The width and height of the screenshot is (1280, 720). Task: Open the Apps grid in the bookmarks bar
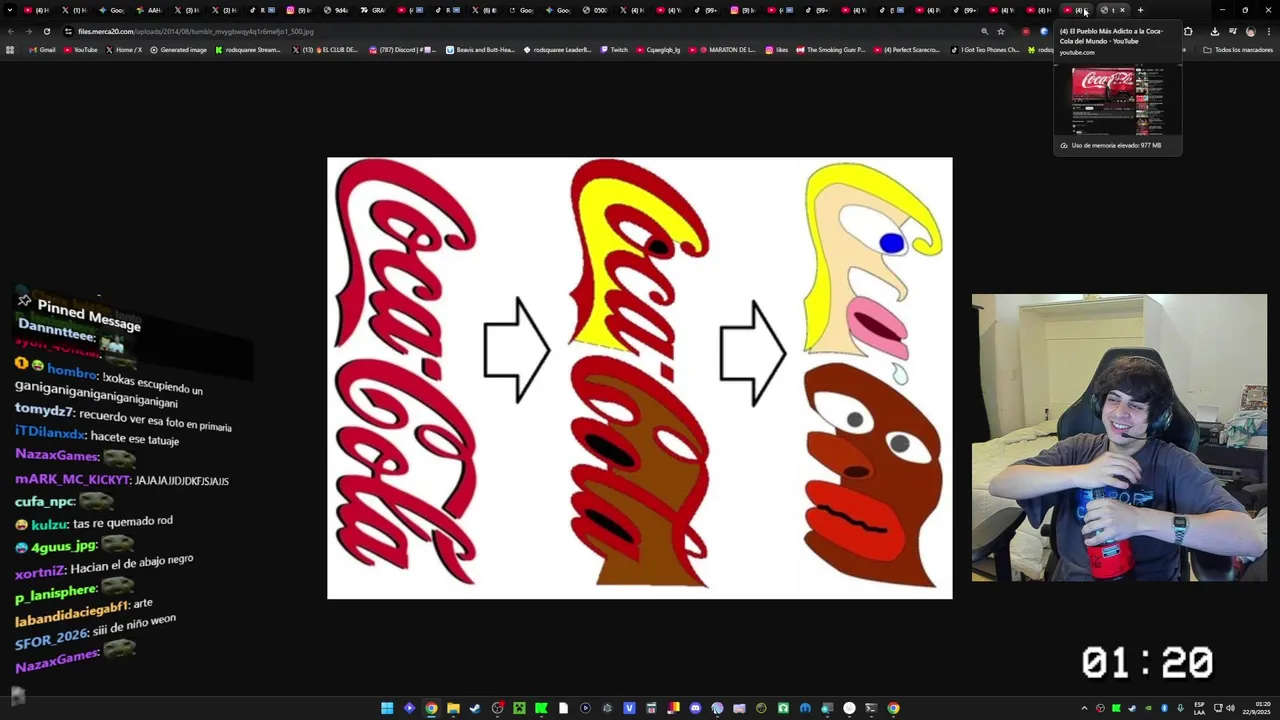pos(10,50)
